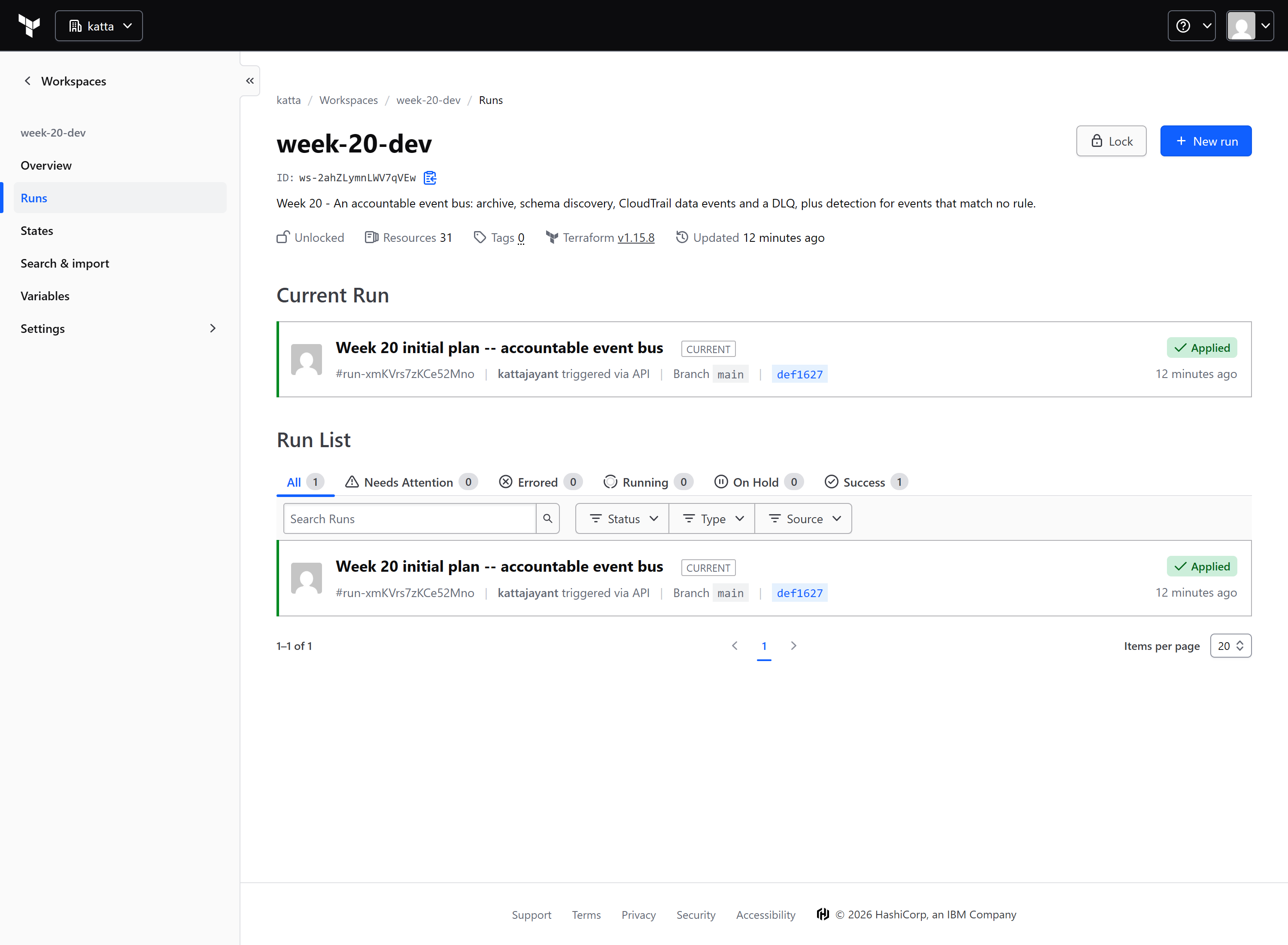Change Items per page dropdown
Screen dimensions: 1288x945
click(1231, 646)
